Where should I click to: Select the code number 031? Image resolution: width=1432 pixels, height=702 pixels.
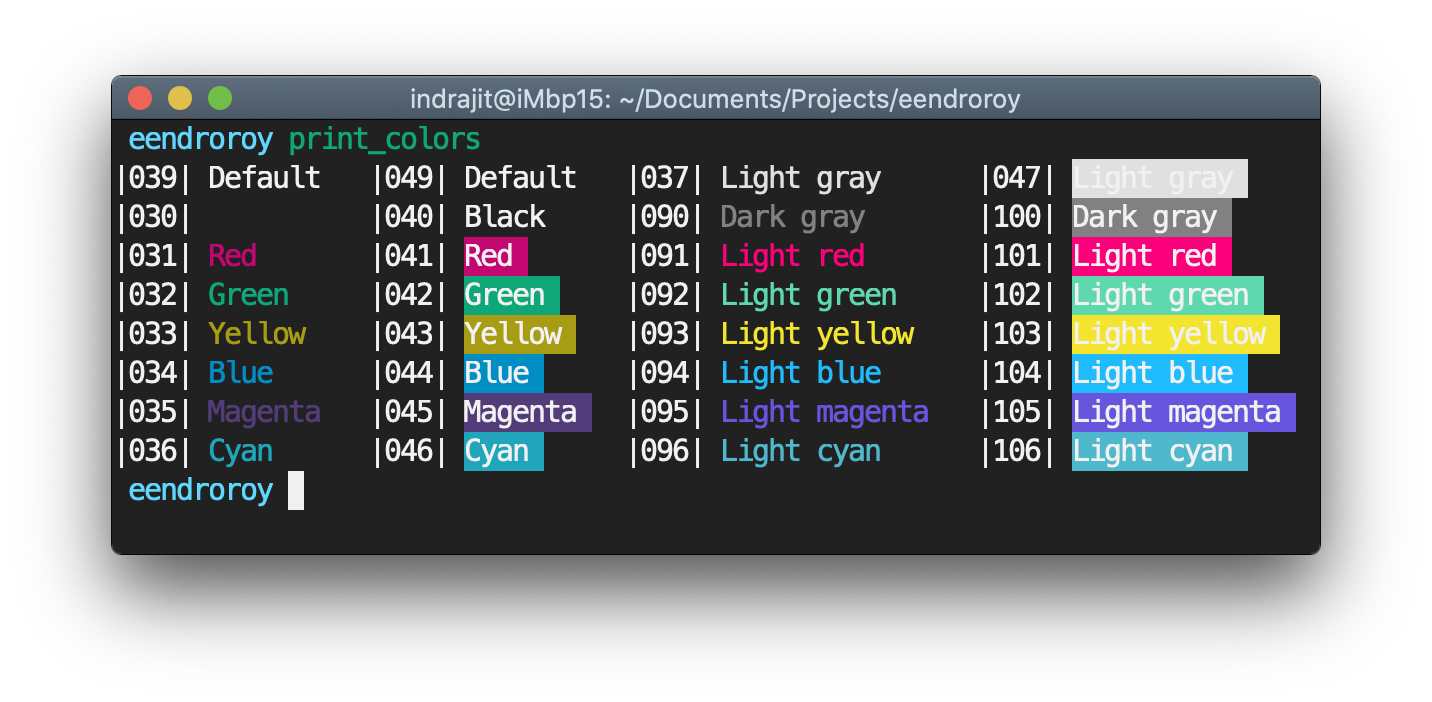(152, 256)
